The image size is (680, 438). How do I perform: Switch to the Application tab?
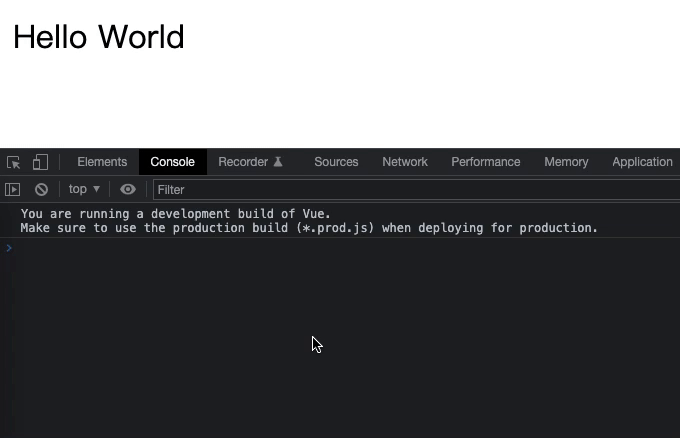pos(642,162)
